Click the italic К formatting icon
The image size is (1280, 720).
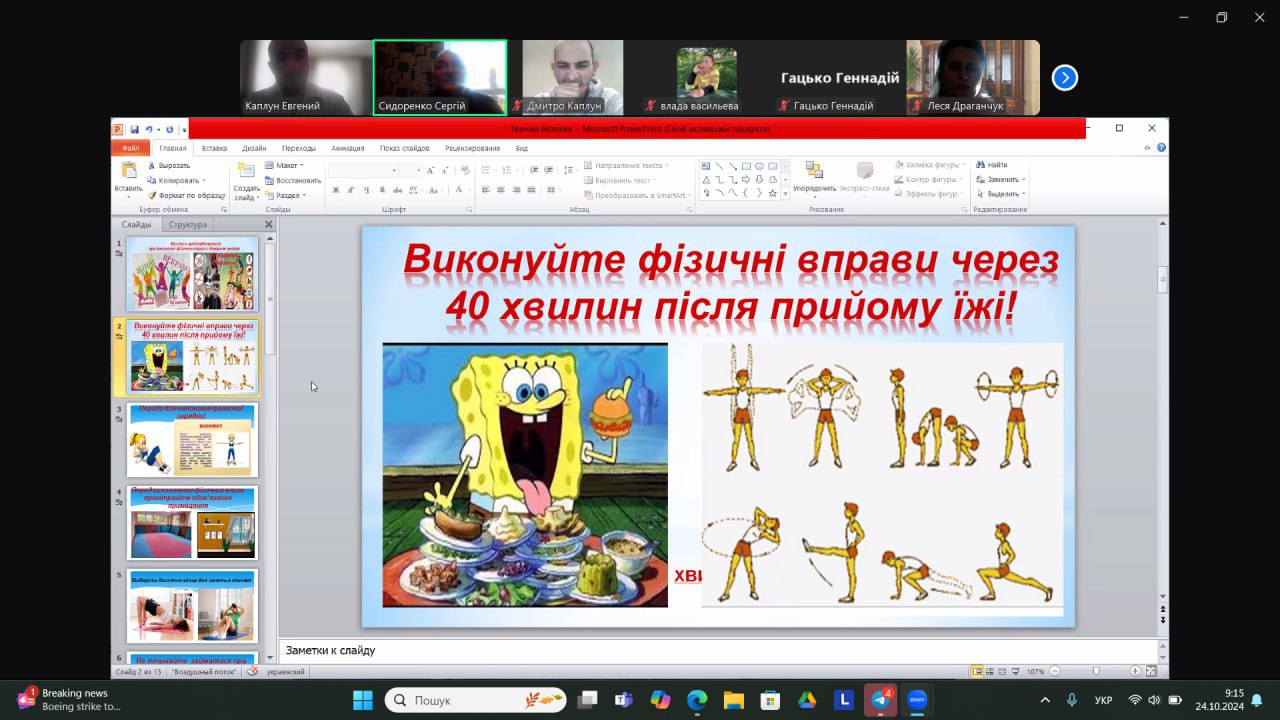(351, 189)
